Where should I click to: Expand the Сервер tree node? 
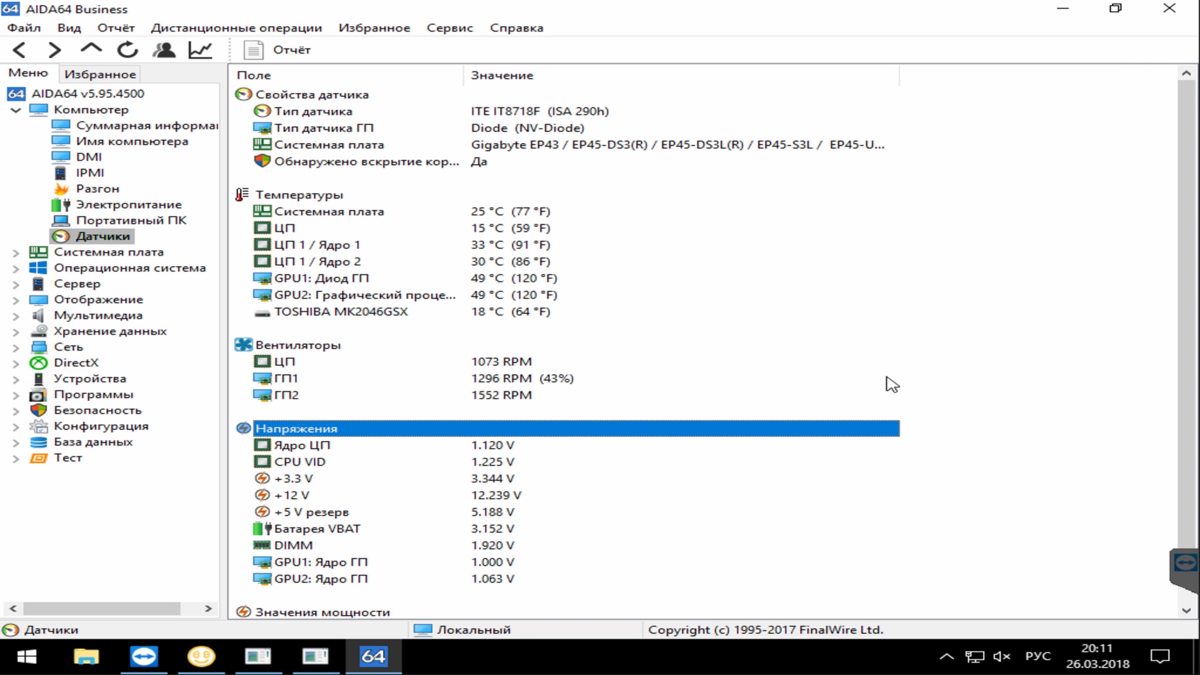(x=15, y=284)
